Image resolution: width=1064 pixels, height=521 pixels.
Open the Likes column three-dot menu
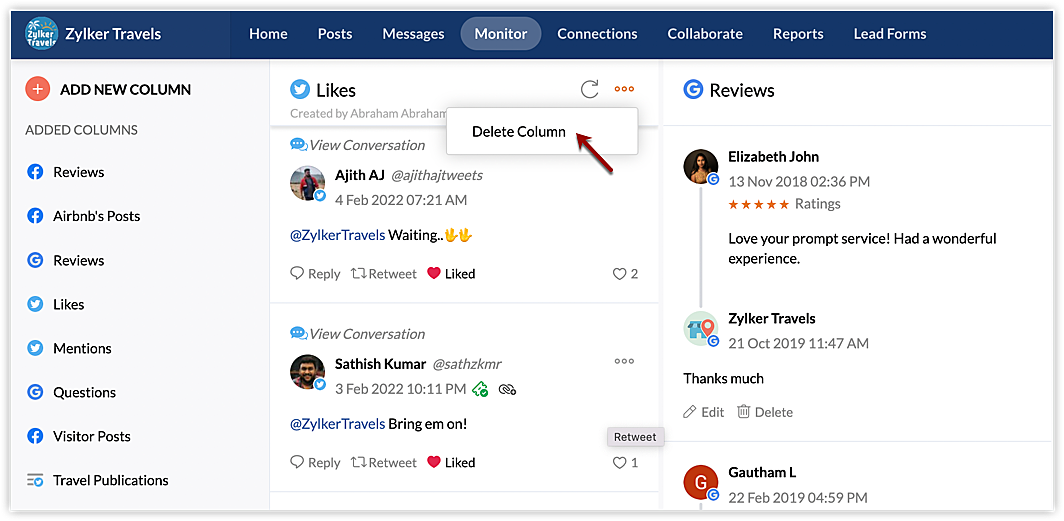click(624, 90)
